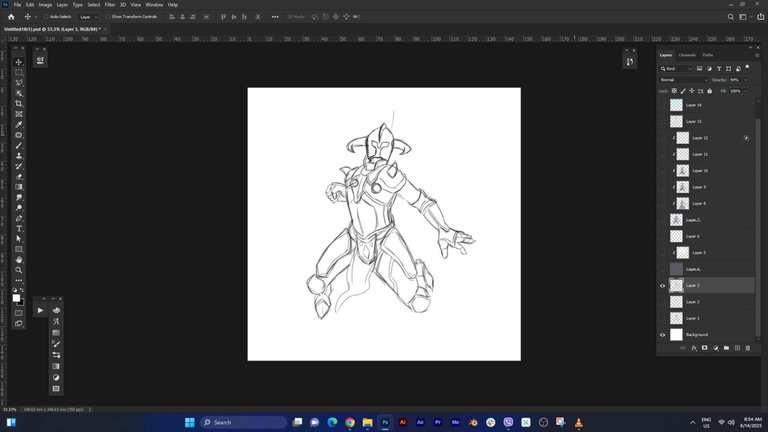Image resolution: width=768 pixels, height=432 pixels.
Task: Open the Window menu
Action: pyautogui.click(x=154, y=5)
